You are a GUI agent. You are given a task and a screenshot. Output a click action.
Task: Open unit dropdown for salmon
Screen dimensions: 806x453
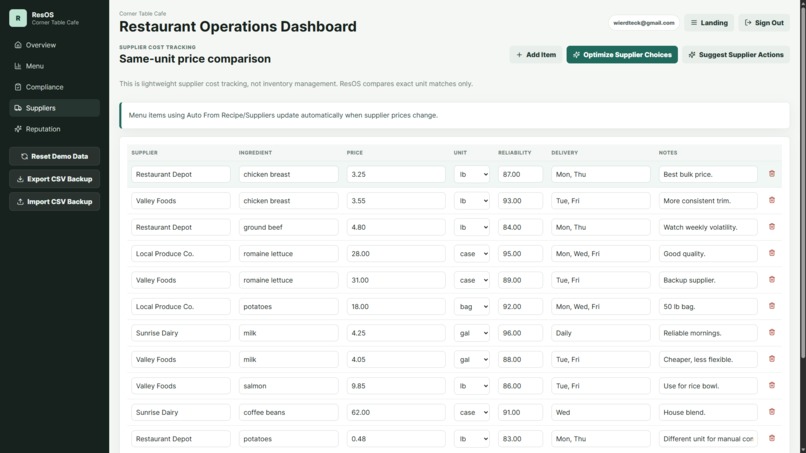(472, 386)
